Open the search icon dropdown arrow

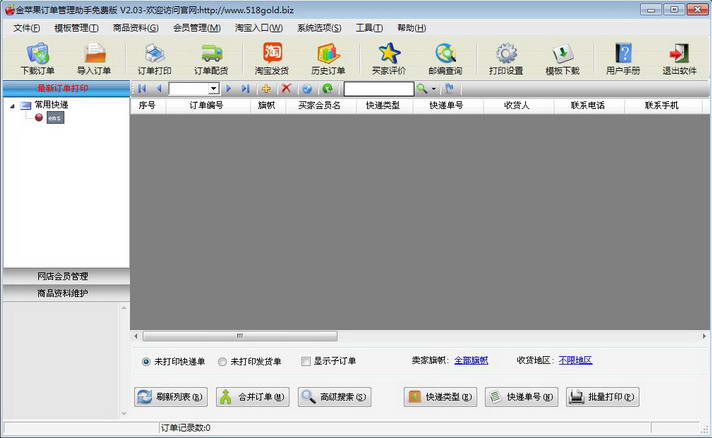434,89
